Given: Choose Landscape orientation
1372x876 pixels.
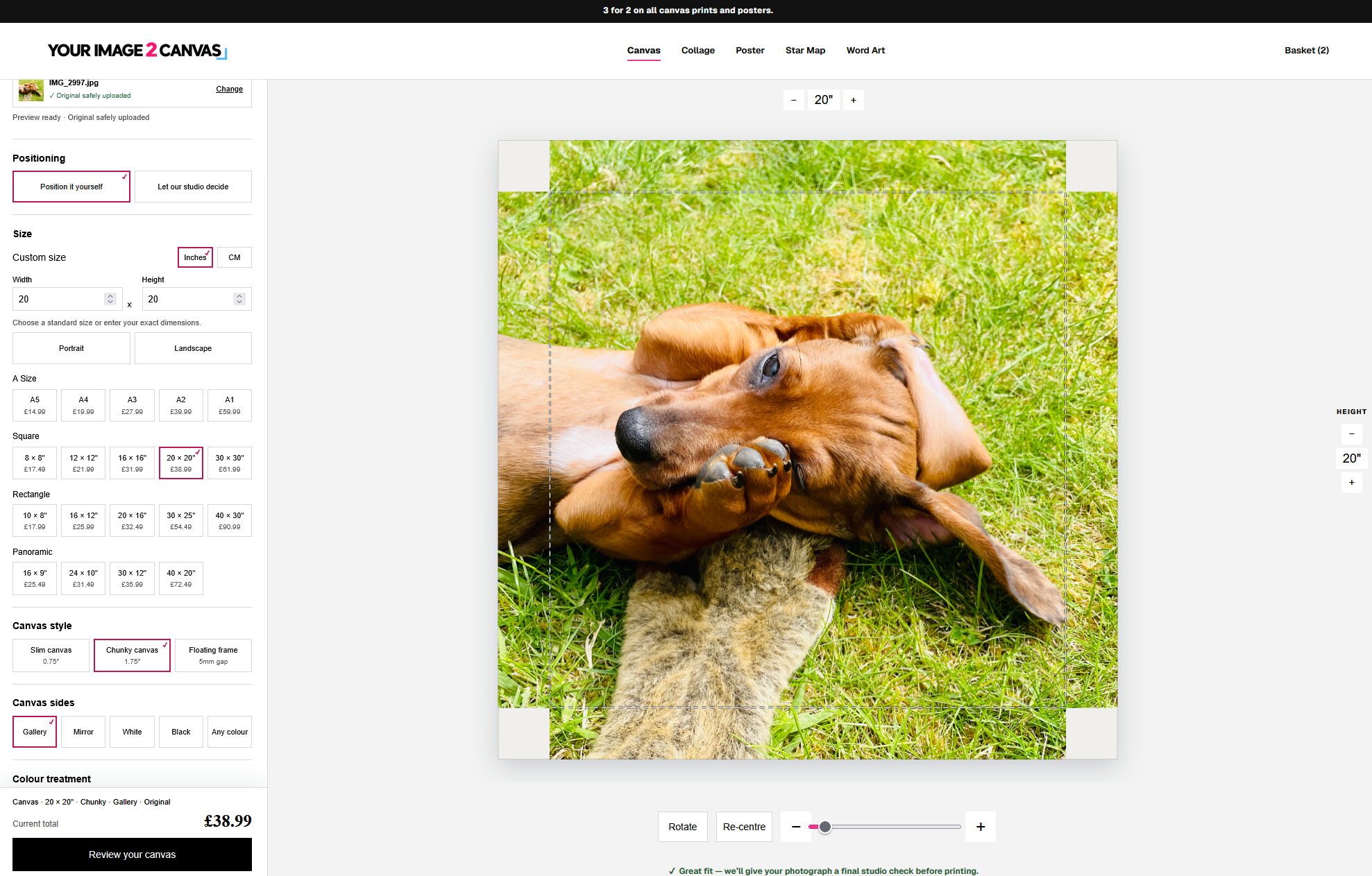Looking at the screenshot, I should pos(193,348).
